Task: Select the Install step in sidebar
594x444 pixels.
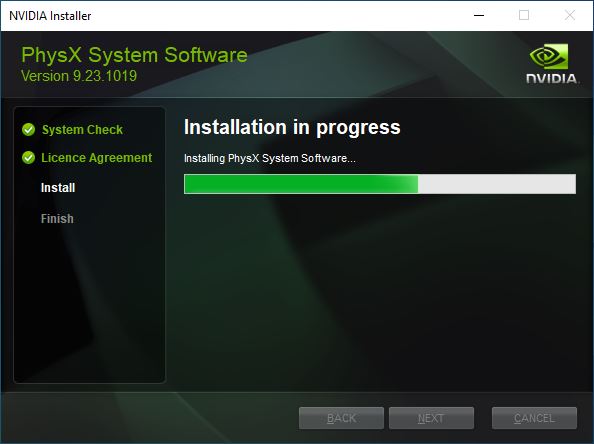Action: [x=58, y=188]
